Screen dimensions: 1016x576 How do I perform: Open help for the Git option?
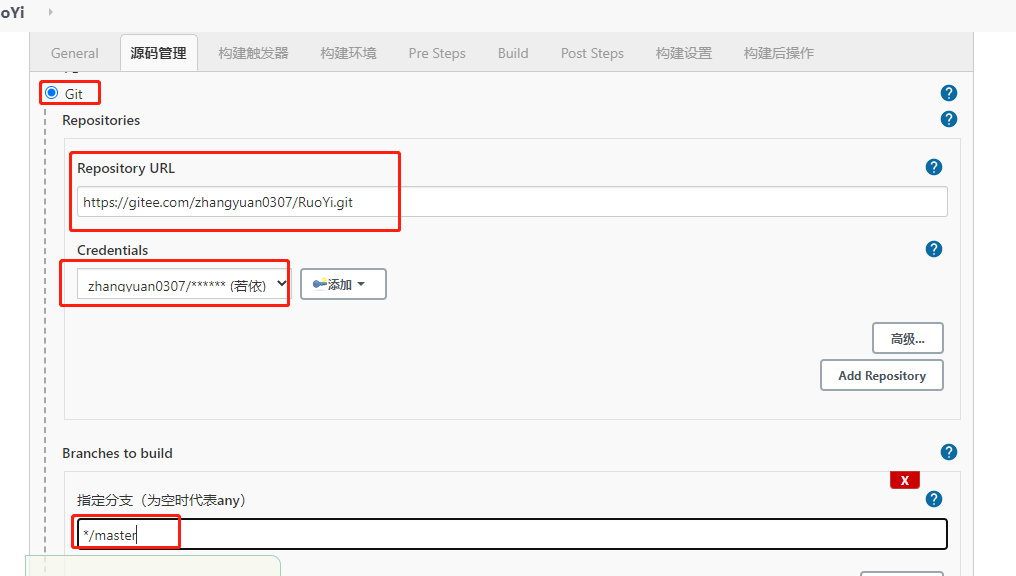(x=949, y=93)
